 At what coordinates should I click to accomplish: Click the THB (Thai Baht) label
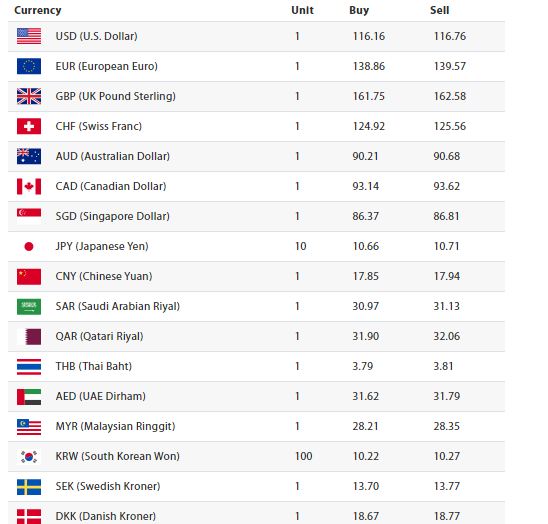94,366
